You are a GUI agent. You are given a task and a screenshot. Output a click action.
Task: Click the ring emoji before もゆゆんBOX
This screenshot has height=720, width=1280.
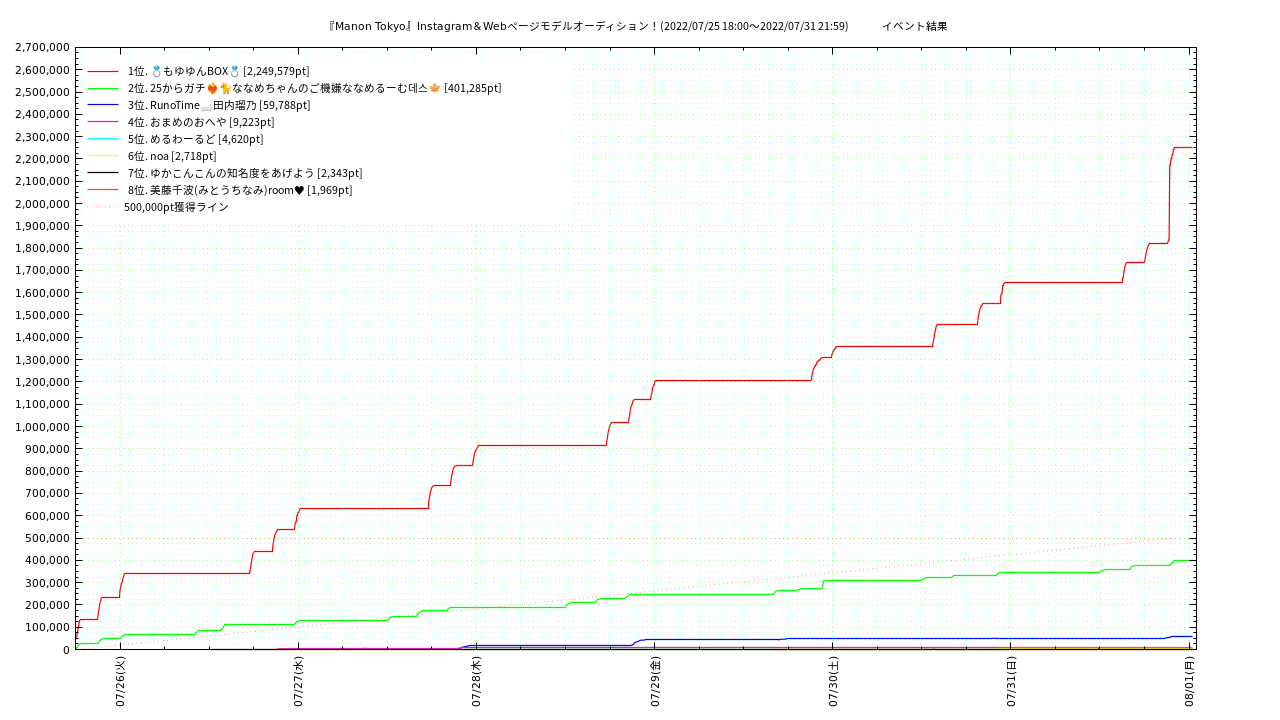tap(156, 71)
